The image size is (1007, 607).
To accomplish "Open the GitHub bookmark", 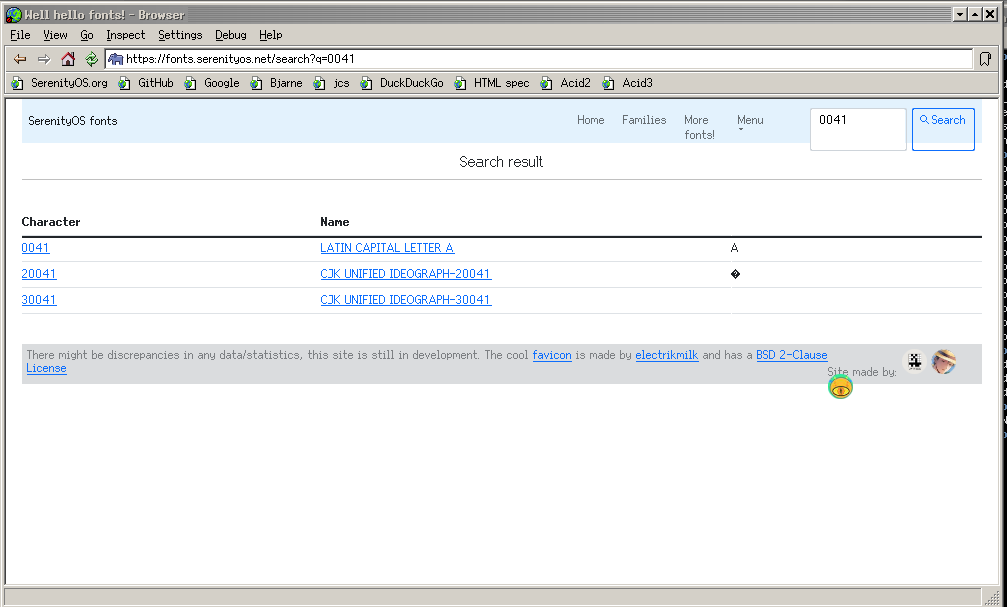I will click(x=146, y=83).
